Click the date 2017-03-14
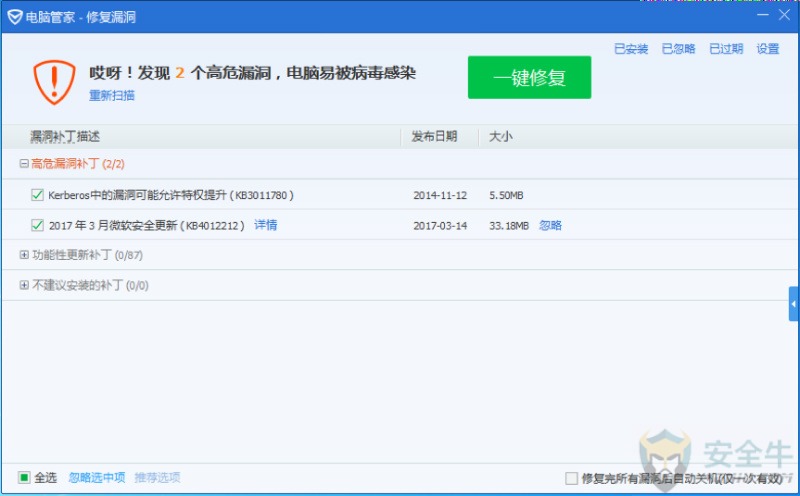 point(440,226)
